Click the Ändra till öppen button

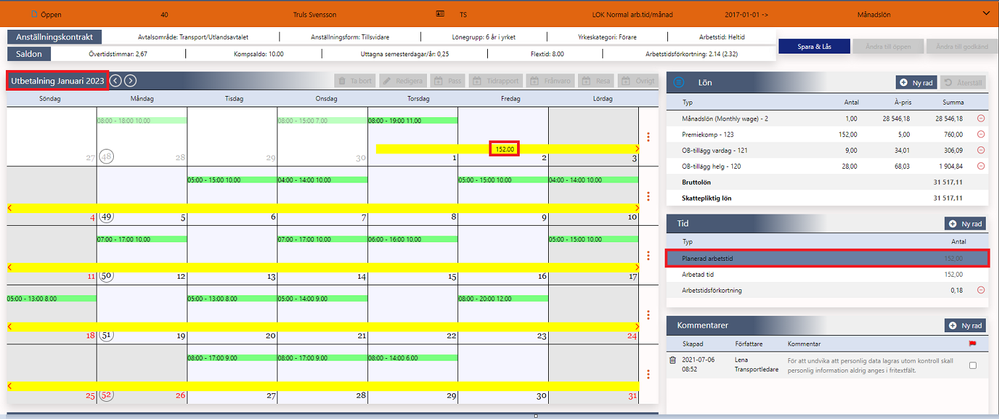coord(889,46)
